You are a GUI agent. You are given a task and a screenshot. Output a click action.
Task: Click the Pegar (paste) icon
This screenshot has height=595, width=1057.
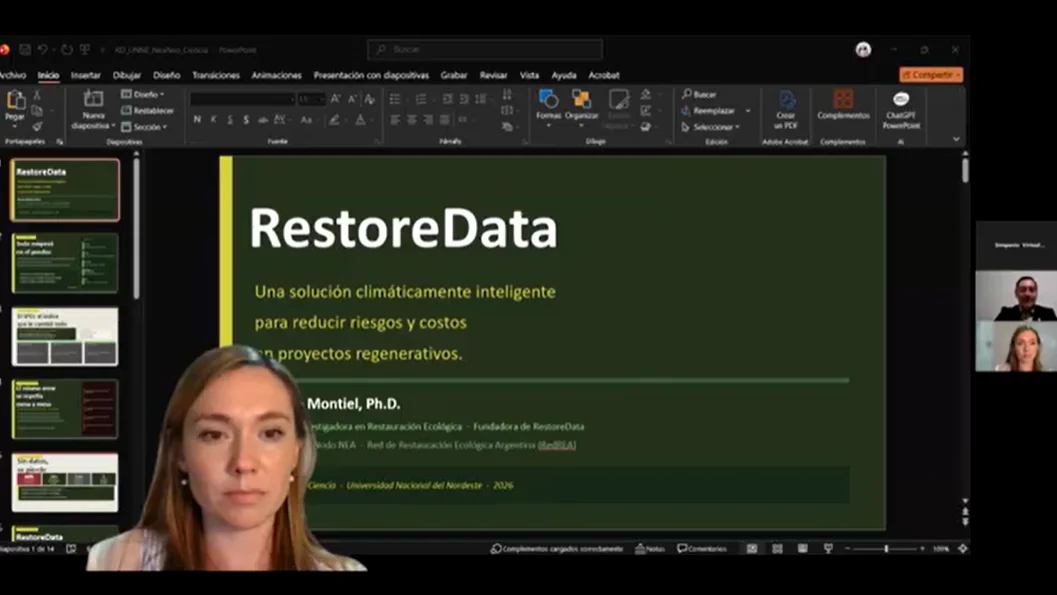[15, 101]
